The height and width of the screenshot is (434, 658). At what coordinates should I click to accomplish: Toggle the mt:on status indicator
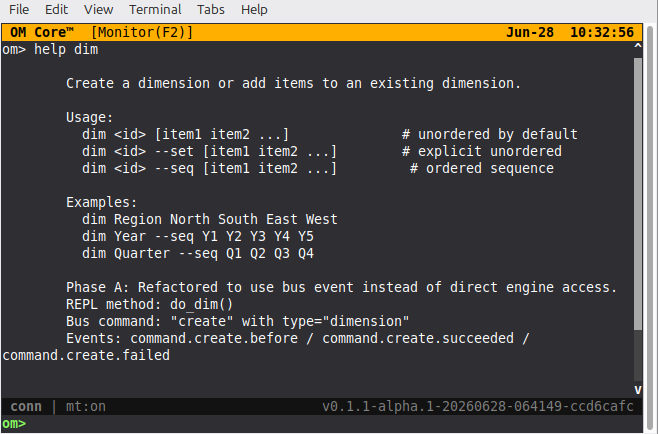86,406
